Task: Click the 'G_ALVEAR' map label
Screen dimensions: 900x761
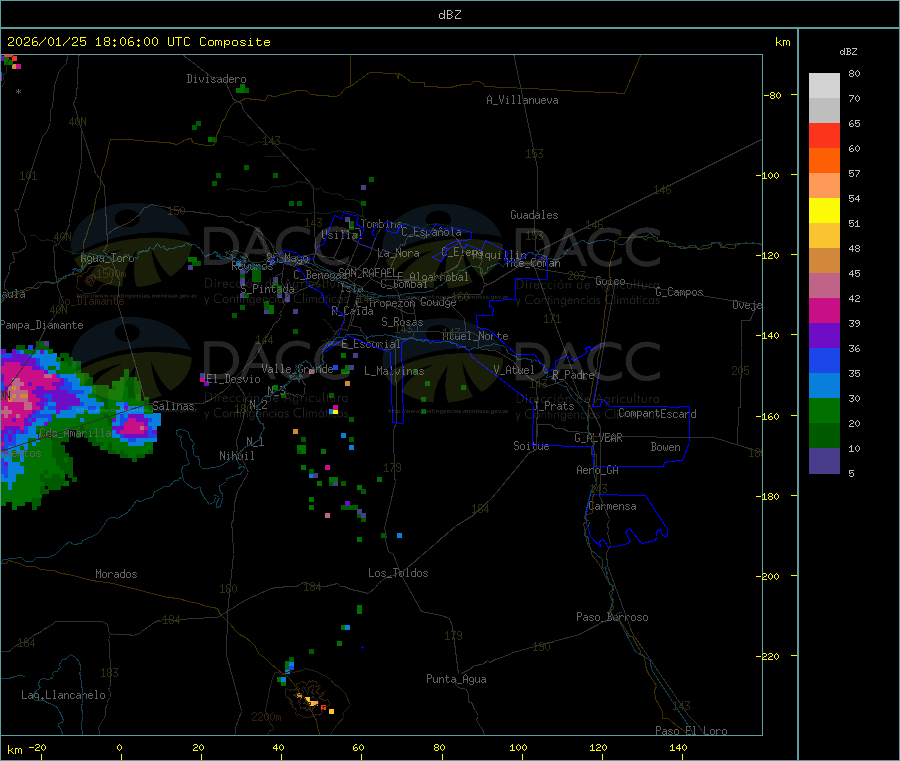Action: pyautogui.click(x=598, y=438)
